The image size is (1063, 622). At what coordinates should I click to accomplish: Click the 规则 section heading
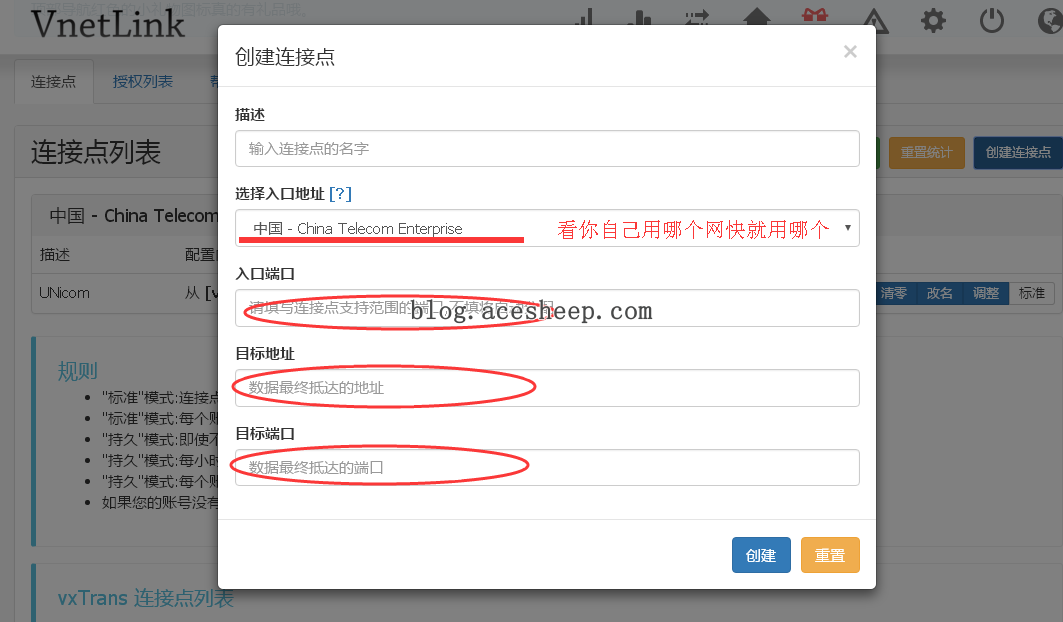click(x=78, y=371)
